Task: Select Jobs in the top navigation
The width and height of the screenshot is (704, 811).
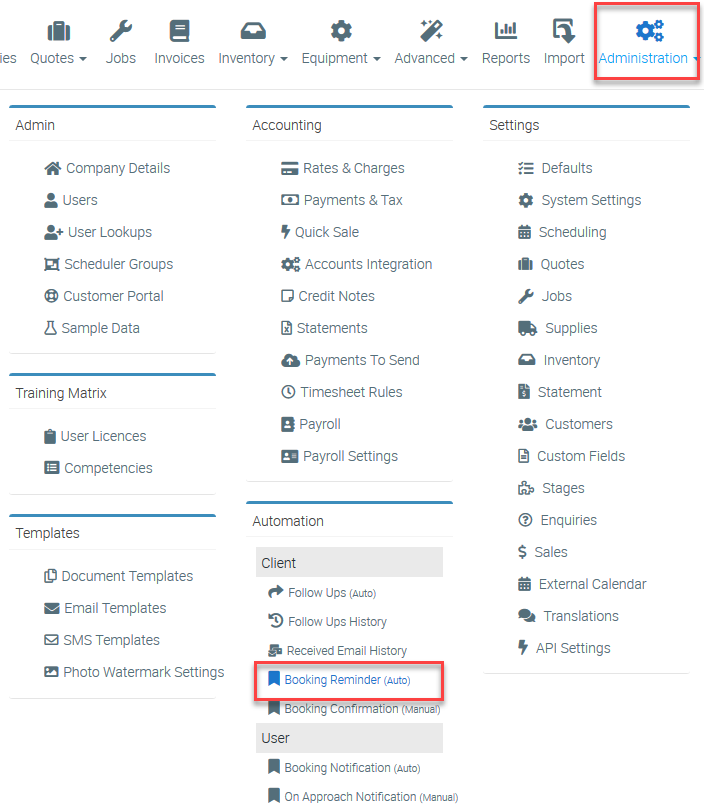Action: (x=121, y=44)
